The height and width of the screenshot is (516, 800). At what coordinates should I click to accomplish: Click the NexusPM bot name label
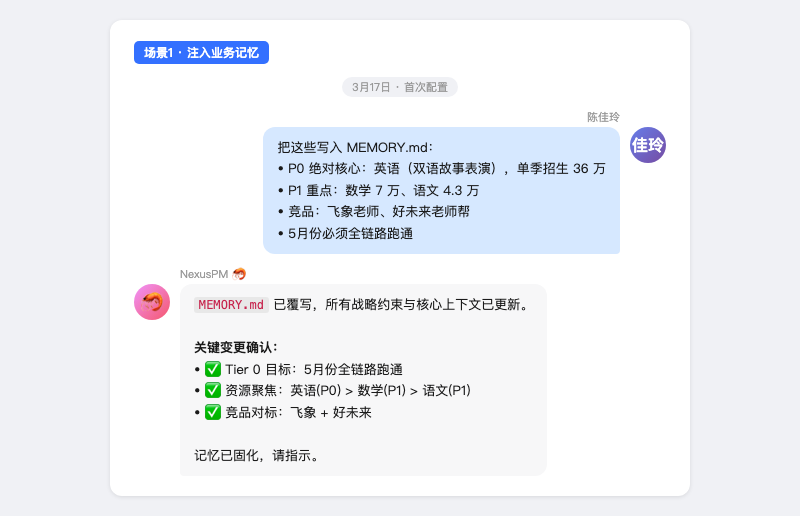pyautogui.click(x=204, y=274)
